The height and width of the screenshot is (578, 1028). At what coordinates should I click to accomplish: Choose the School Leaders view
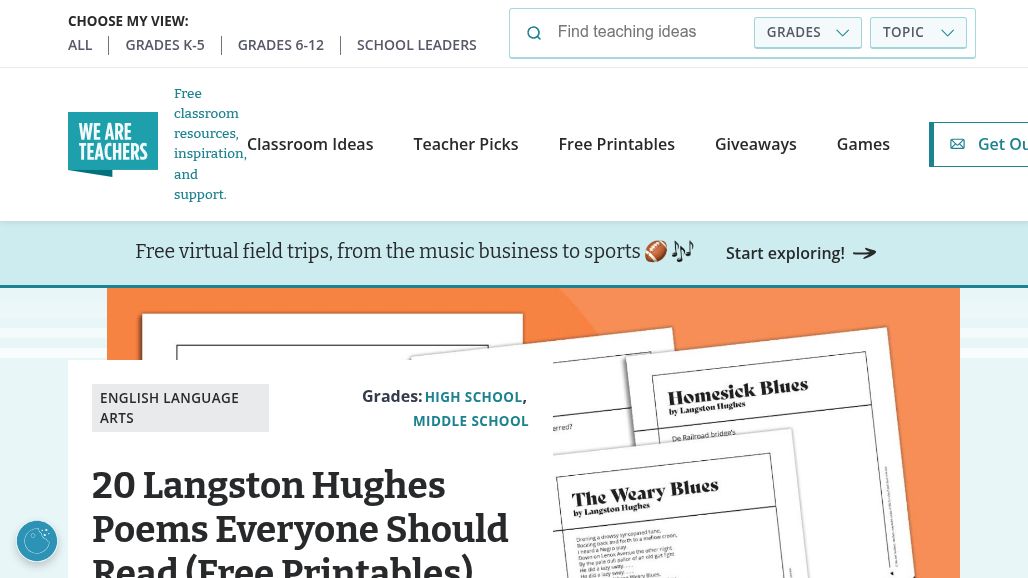[x=416, y=45]
